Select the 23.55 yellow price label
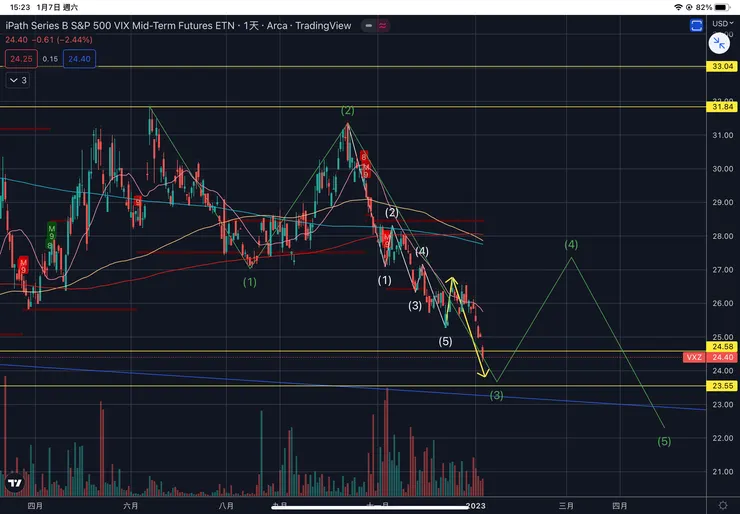This screenshot has width=740, height=514. coord(722,386)
